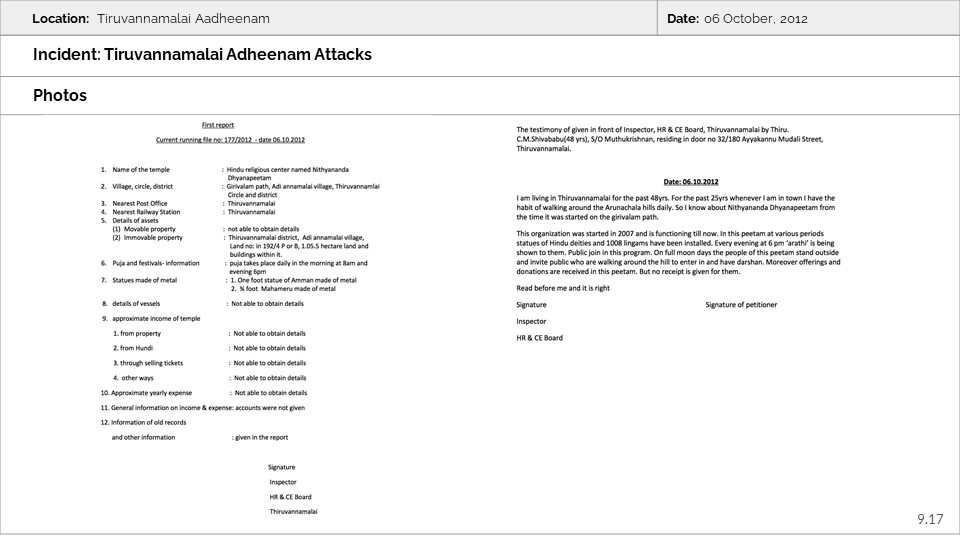Click the 'Signature of petitioner' text
Image resolution: width=960 pixels, height=540 pixels.
pos(741,304)
